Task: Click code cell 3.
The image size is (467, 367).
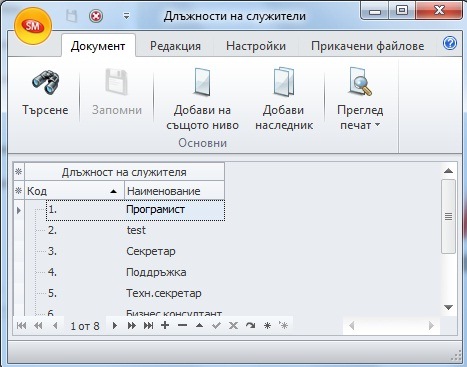Action: [x=85, y=251]
